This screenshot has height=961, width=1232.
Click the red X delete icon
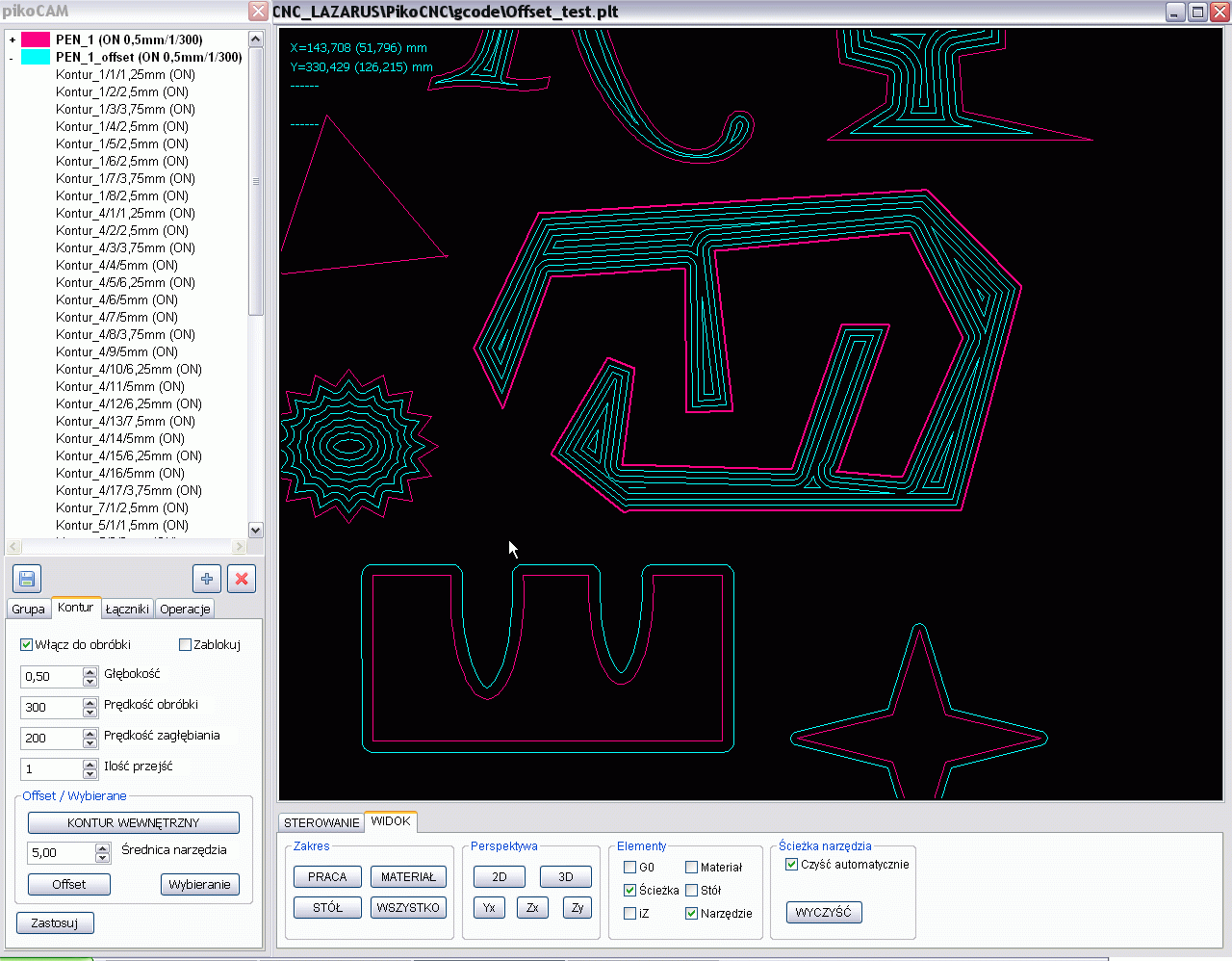(x=242, y=579)
